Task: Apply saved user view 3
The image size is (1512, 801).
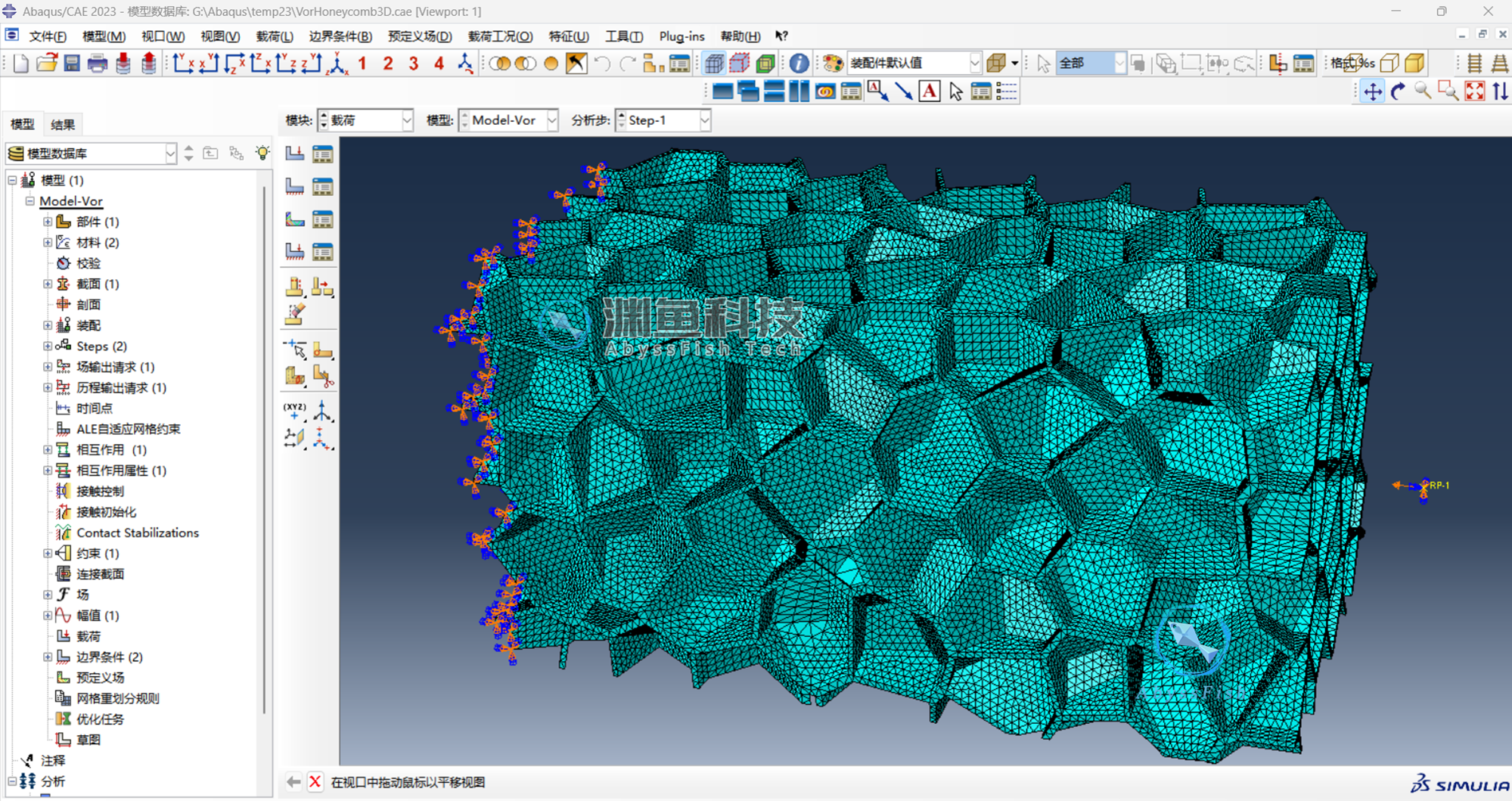Action: pyautogui.click(x=413, y=64)
